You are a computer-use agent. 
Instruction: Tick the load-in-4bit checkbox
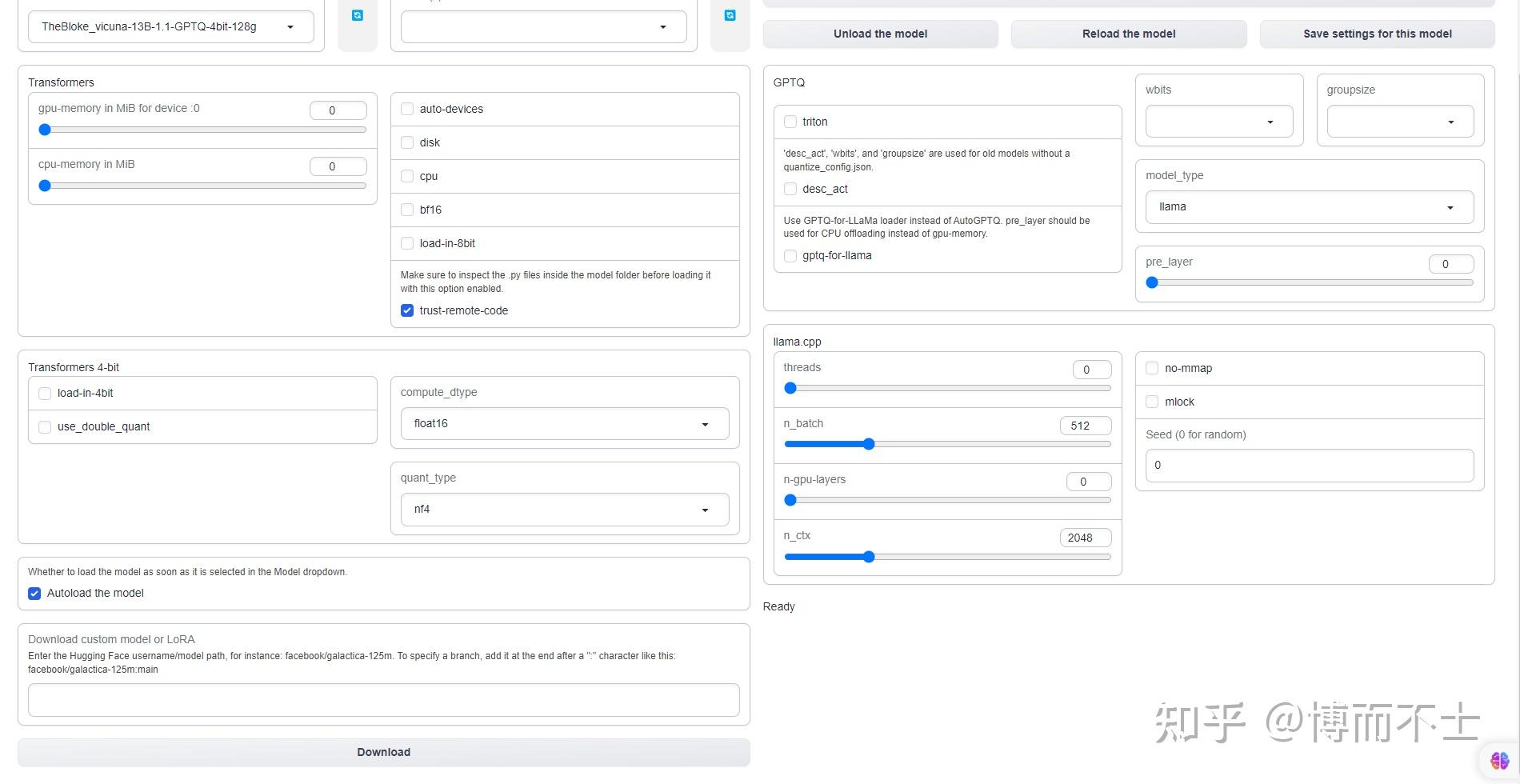45,394
